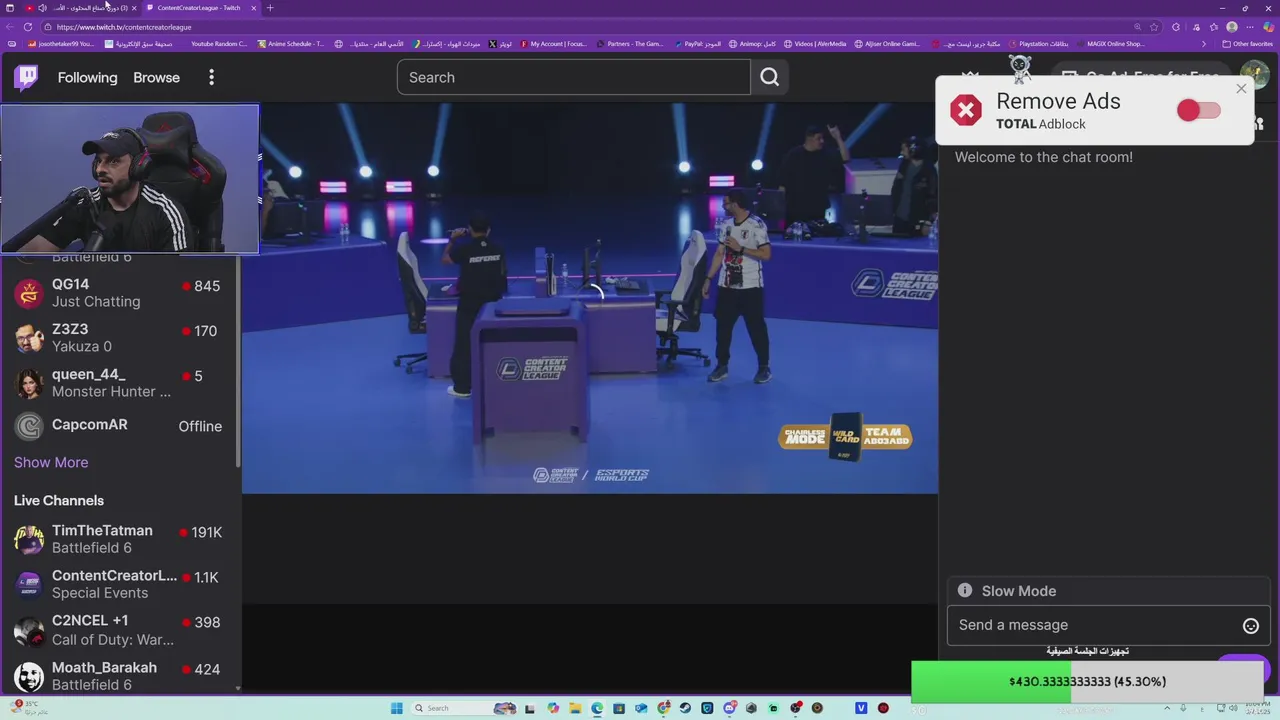Screen dimensions: 1280x720
Task: Open the Other favorites folder
Action: coord(1247,44)
